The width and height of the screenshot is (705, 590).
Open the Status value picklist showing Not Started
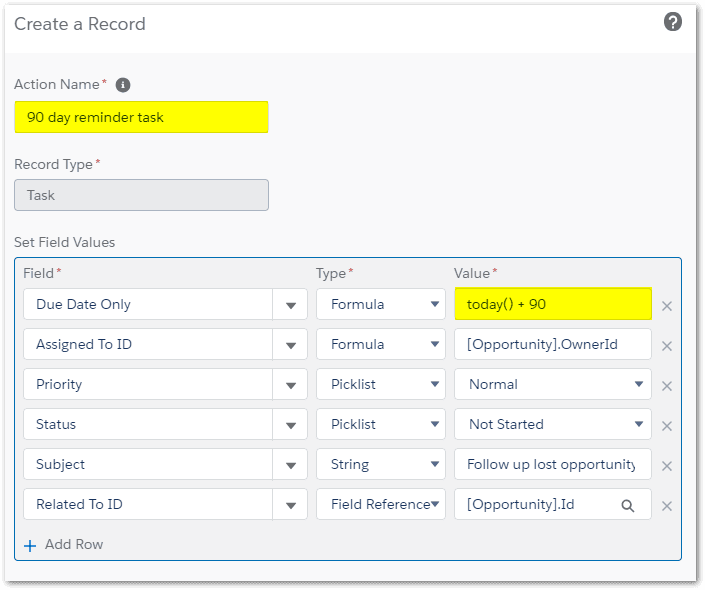coord(637,424)
